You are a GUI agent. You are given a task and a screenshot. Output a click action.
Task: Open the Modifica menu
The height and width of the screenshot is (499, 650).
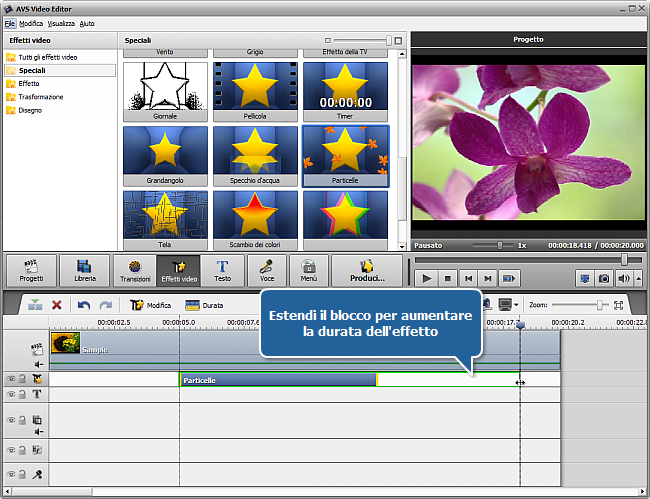point(31,22)
